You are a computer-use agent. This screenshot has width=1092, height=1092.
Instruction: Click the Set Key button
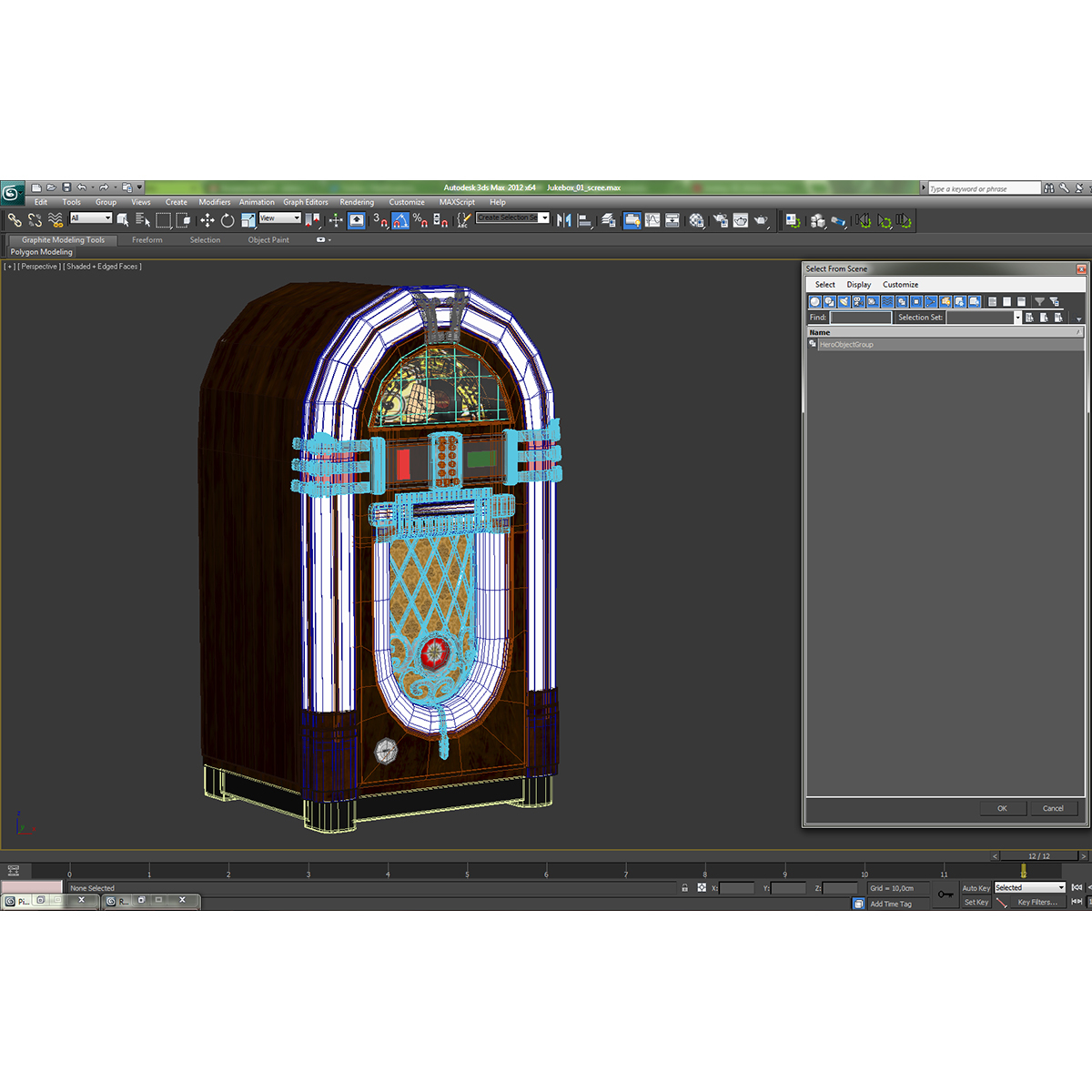pyautogui.click(x=975, y=901)
